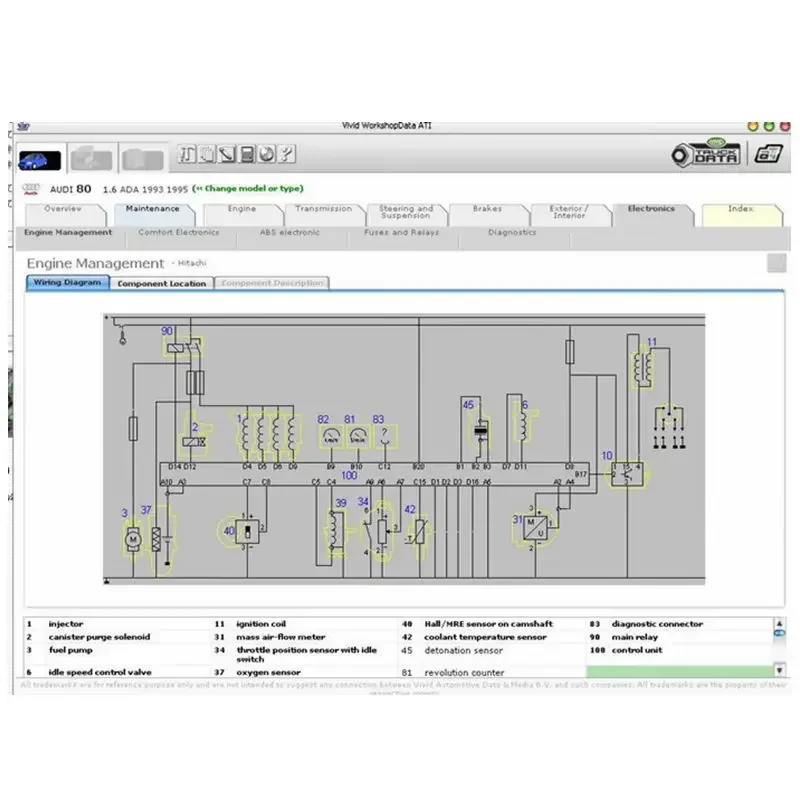This screenshot has height=800, width=800.
Task: Open the Maintenance tab
Action: point(153,209)
